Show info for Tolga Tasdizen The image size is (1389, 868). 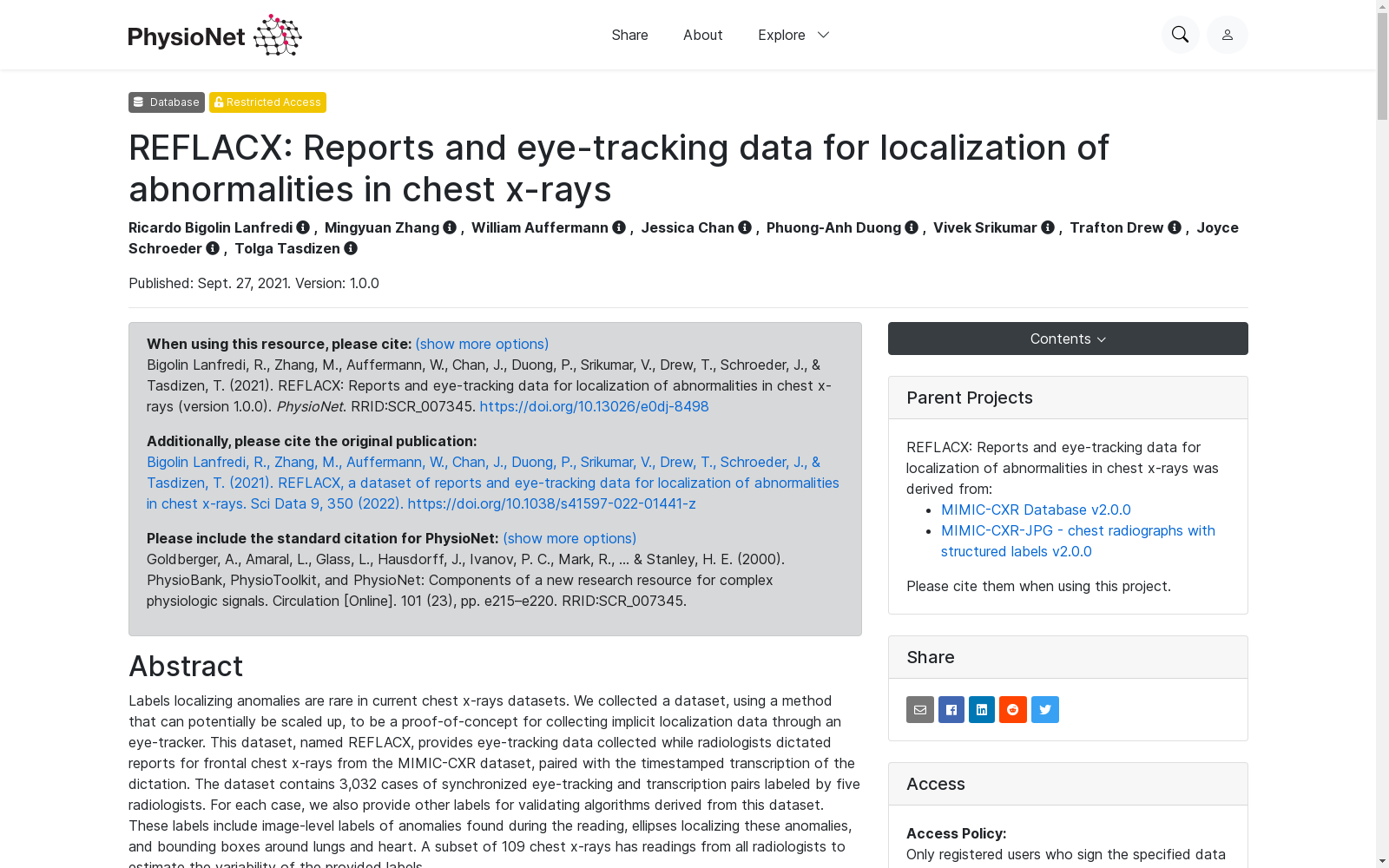(x=351, y=248)
